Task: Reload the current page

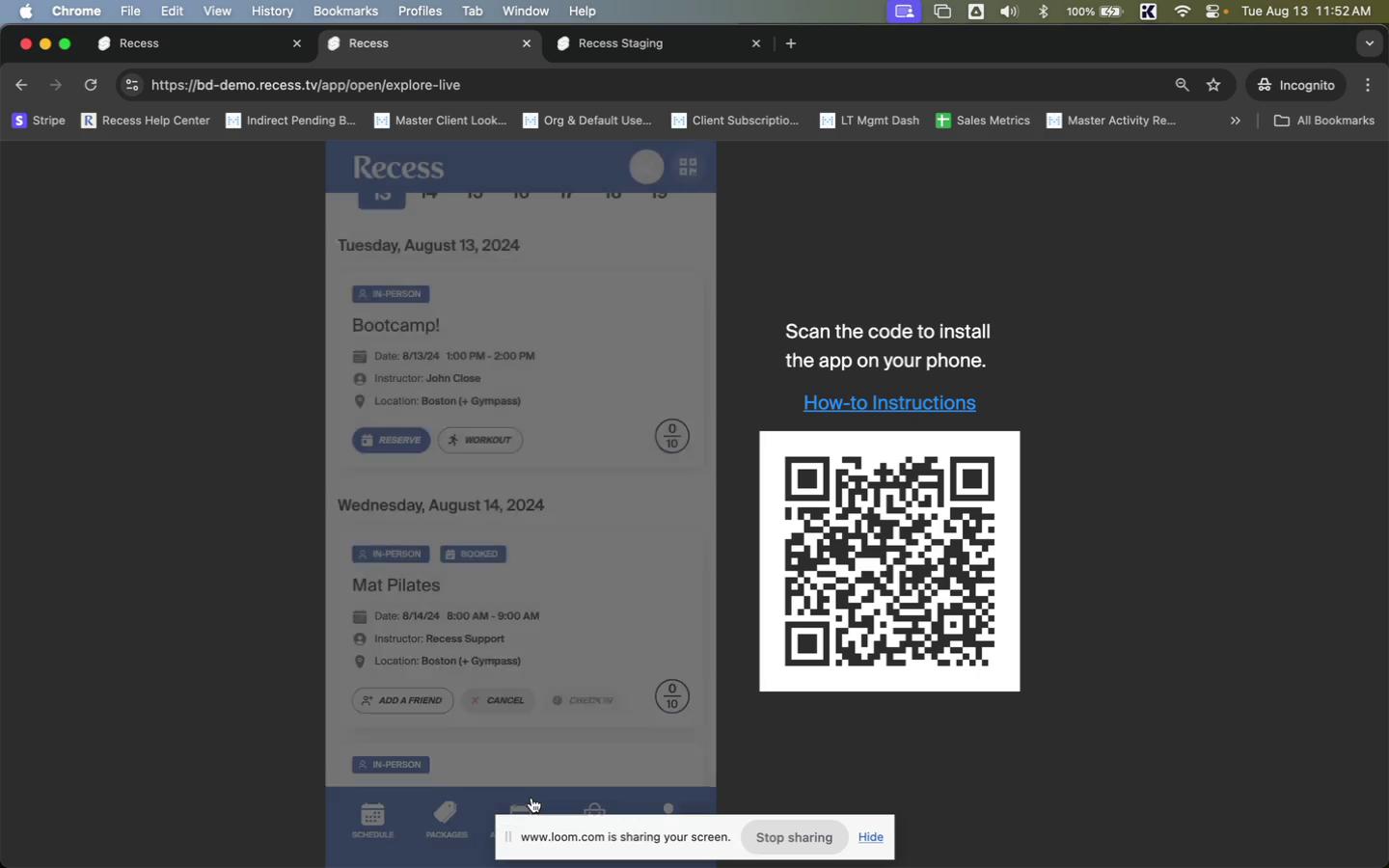Action: pos(91,85)
